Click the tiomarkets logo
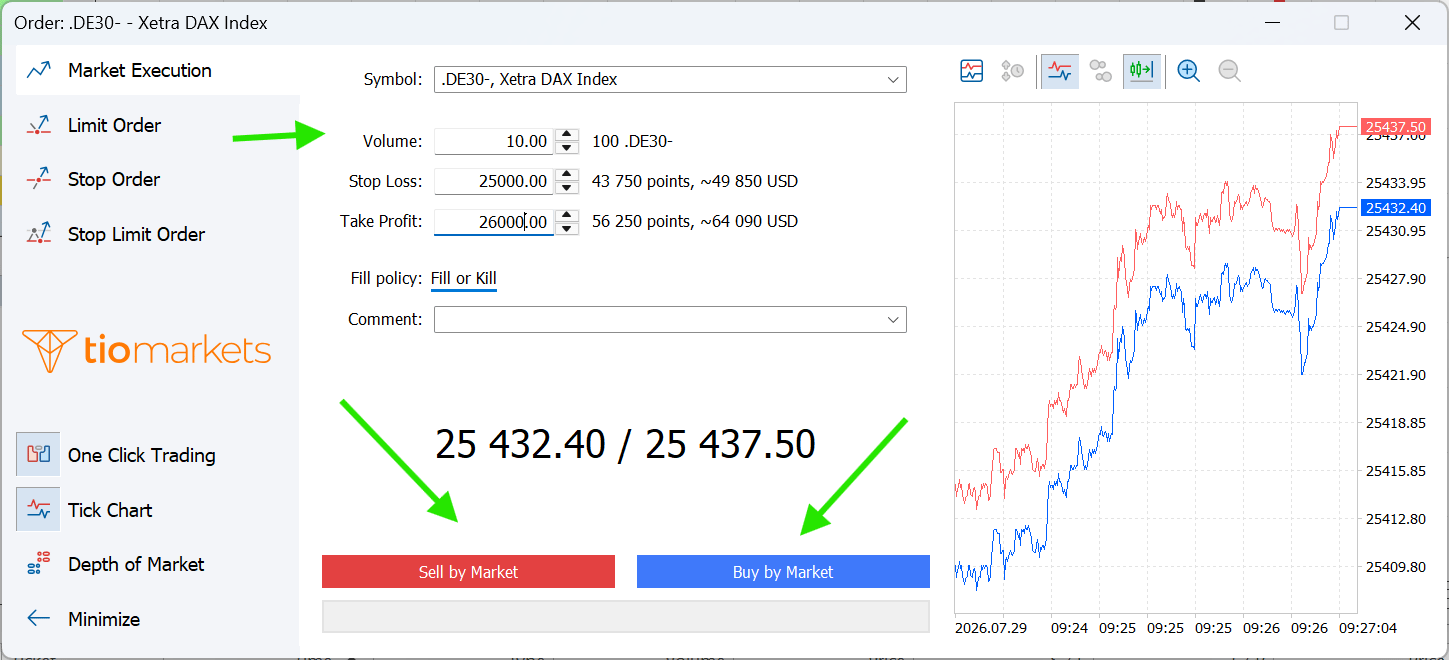The width and height of the screenshot is (1449, 660). click(x=147, y=351)
